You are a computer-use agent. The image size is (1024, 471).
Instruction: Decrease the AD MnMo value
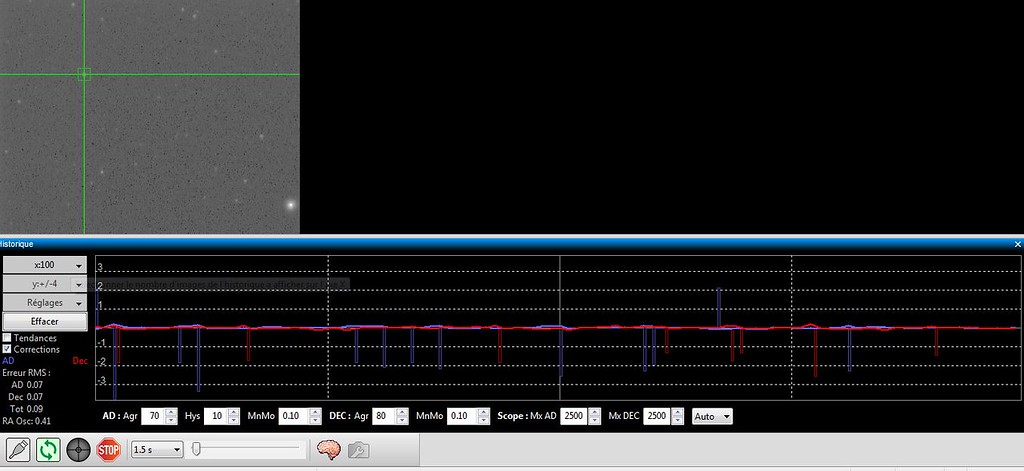coord(315,420)
